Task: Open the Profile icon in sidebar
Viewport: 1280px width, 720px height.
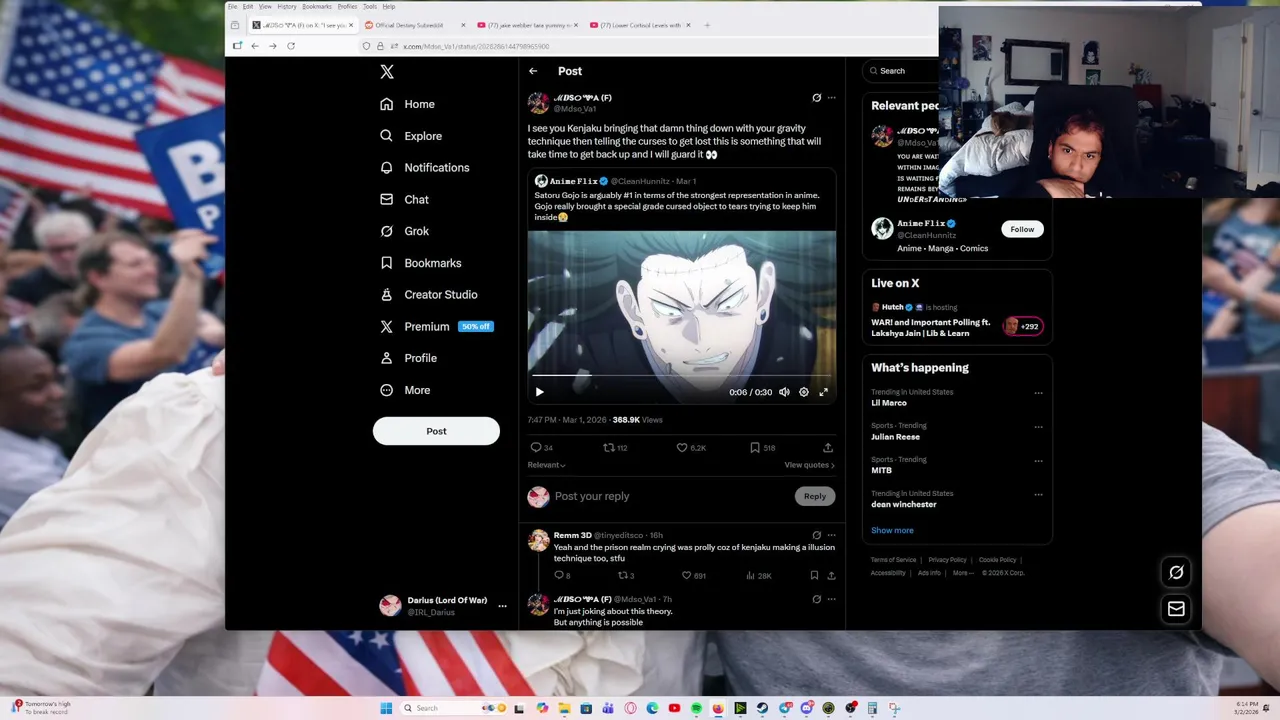Action: (x=387, y=358)
